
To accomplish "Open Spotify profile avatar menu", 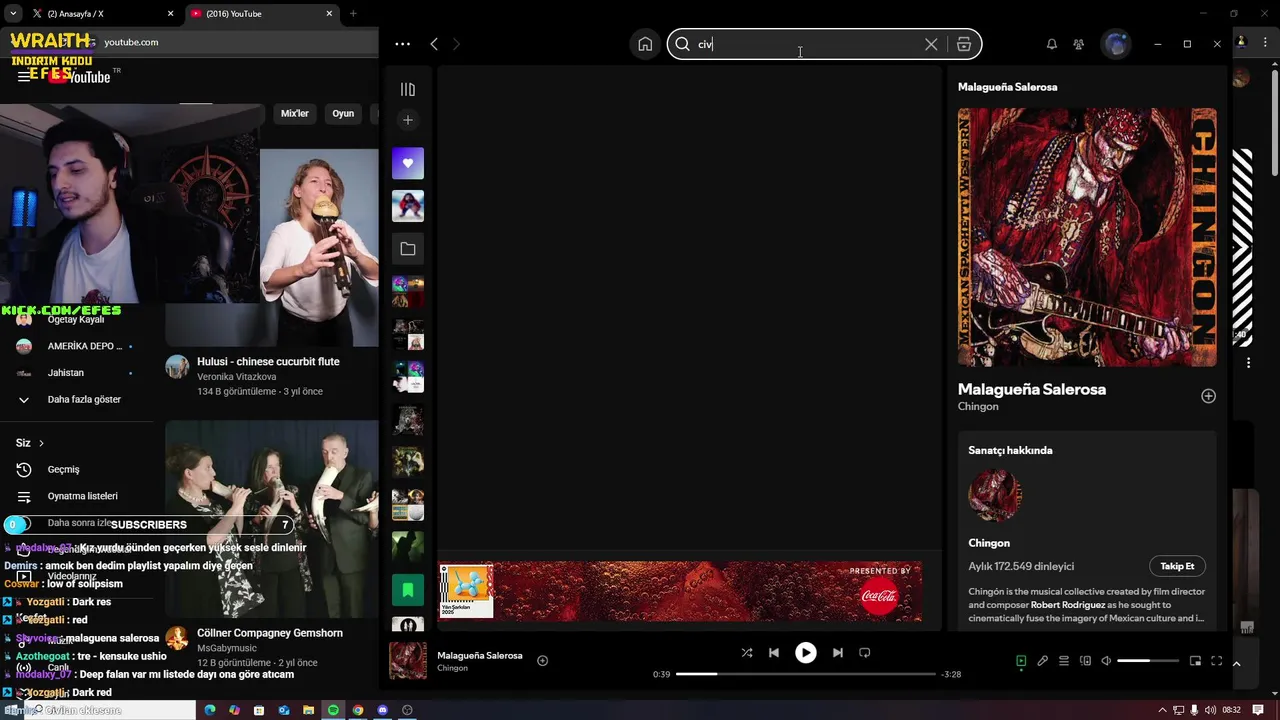I will tap(1116, 44).
